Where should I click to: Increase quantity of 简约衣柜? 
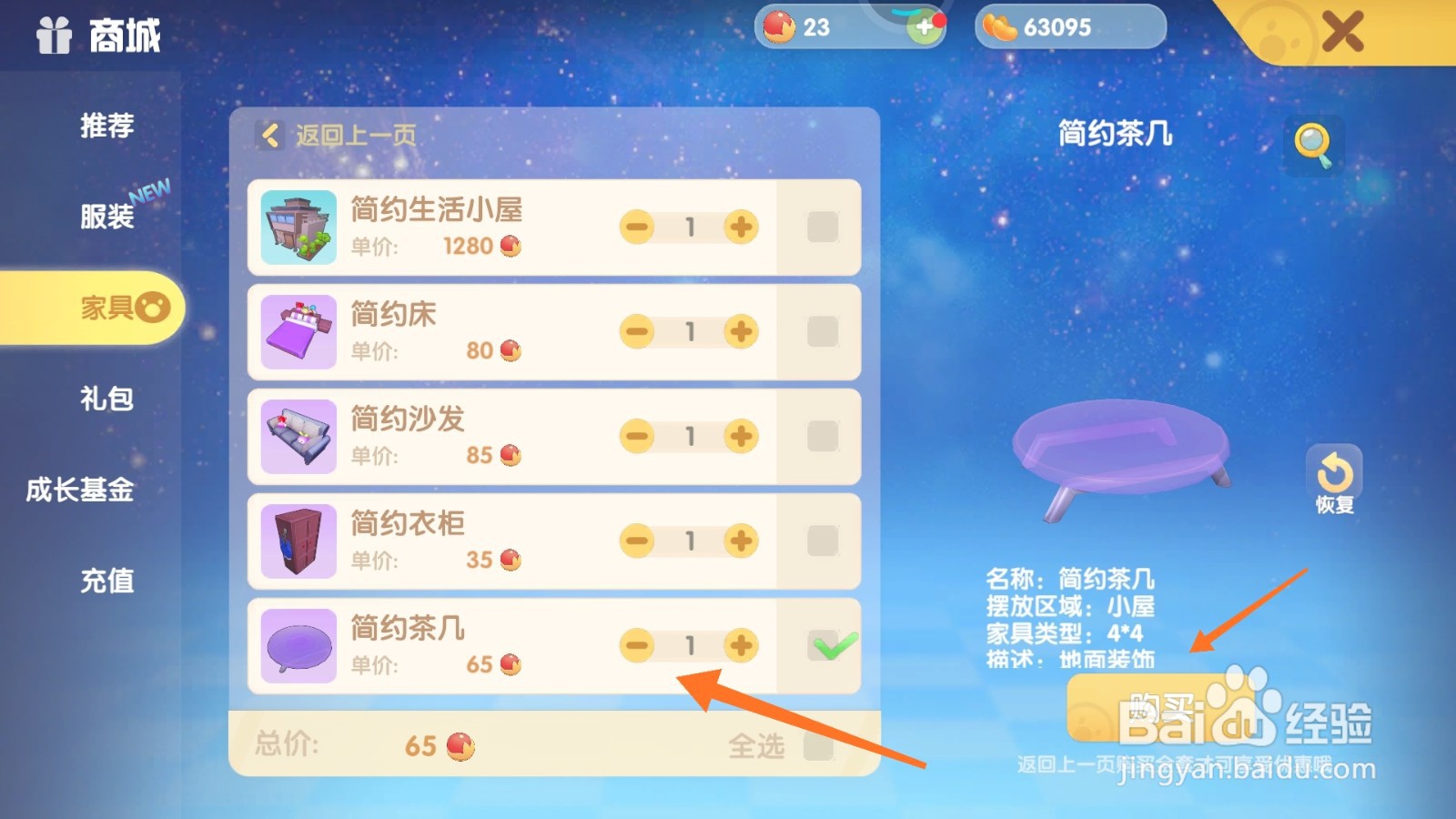(741, 541)
